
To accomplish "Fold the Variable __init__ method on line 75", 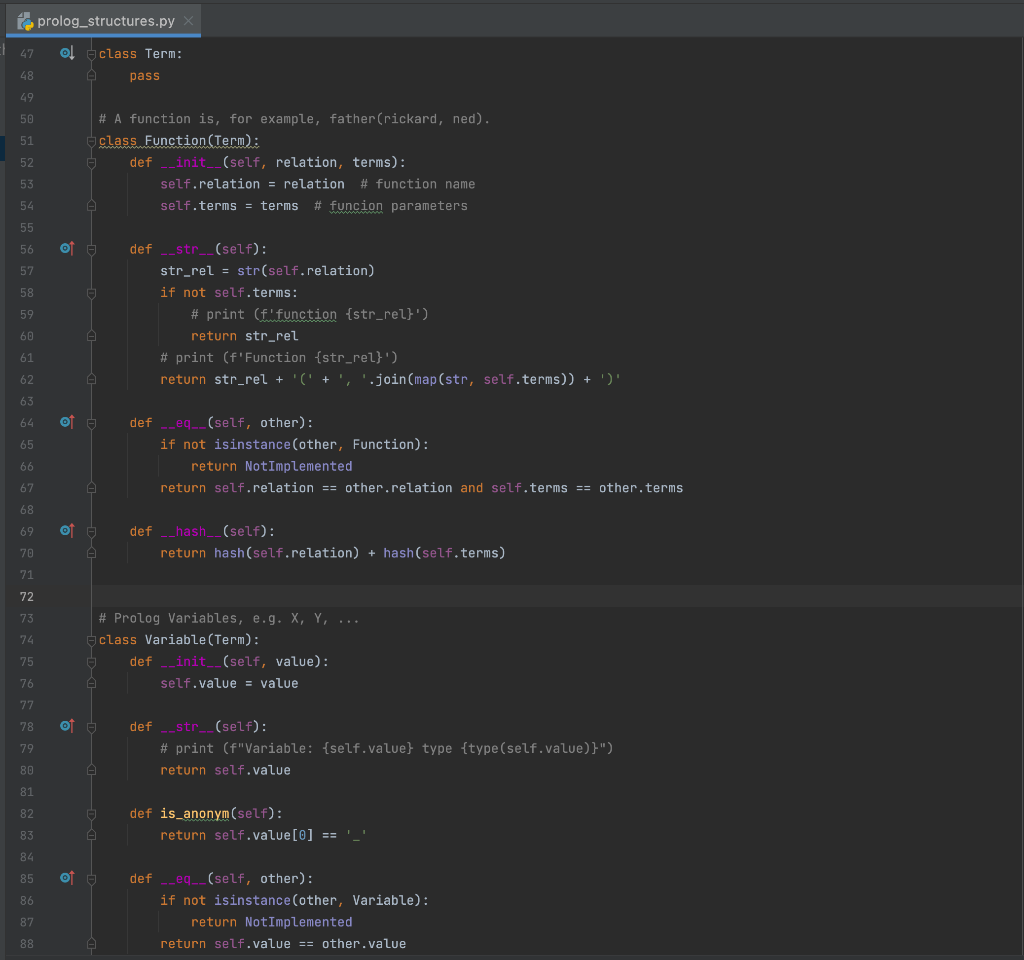I will (91, 662).
